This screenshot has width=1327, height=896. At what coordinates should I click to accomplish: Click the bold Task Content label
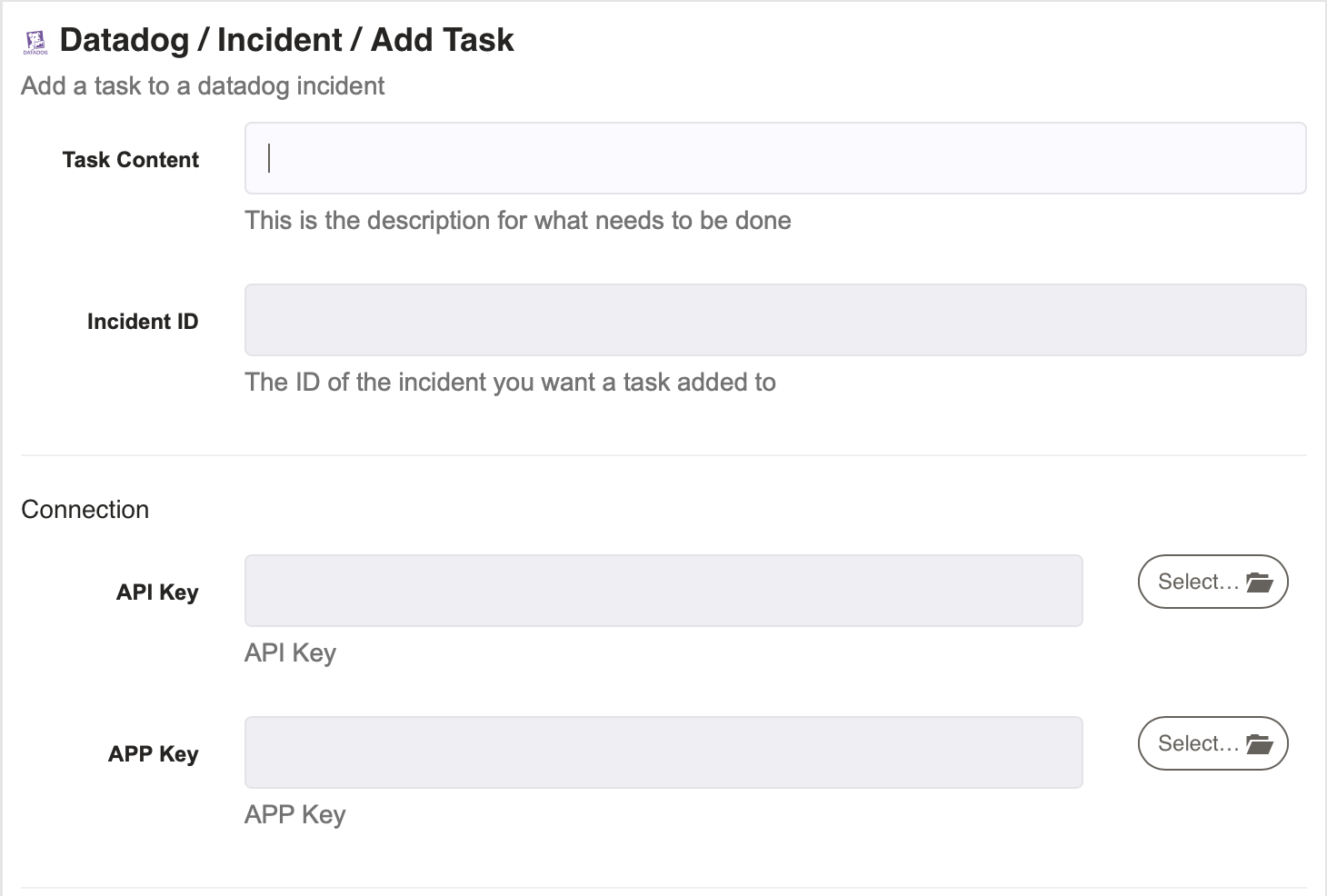(x=131, y=160)
